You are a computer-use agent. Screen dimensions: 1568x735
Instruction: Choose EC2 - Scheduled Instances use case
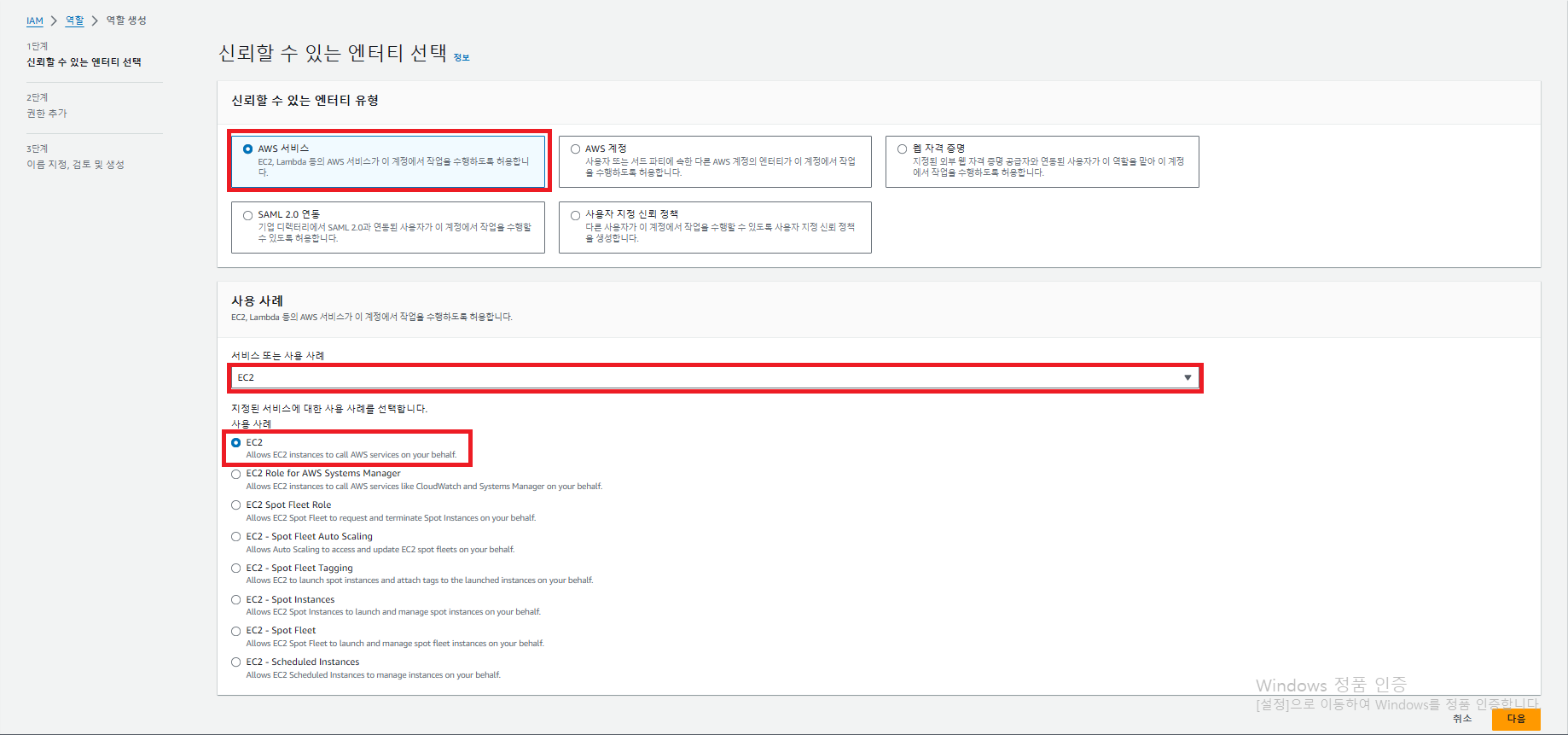[236, 662]
